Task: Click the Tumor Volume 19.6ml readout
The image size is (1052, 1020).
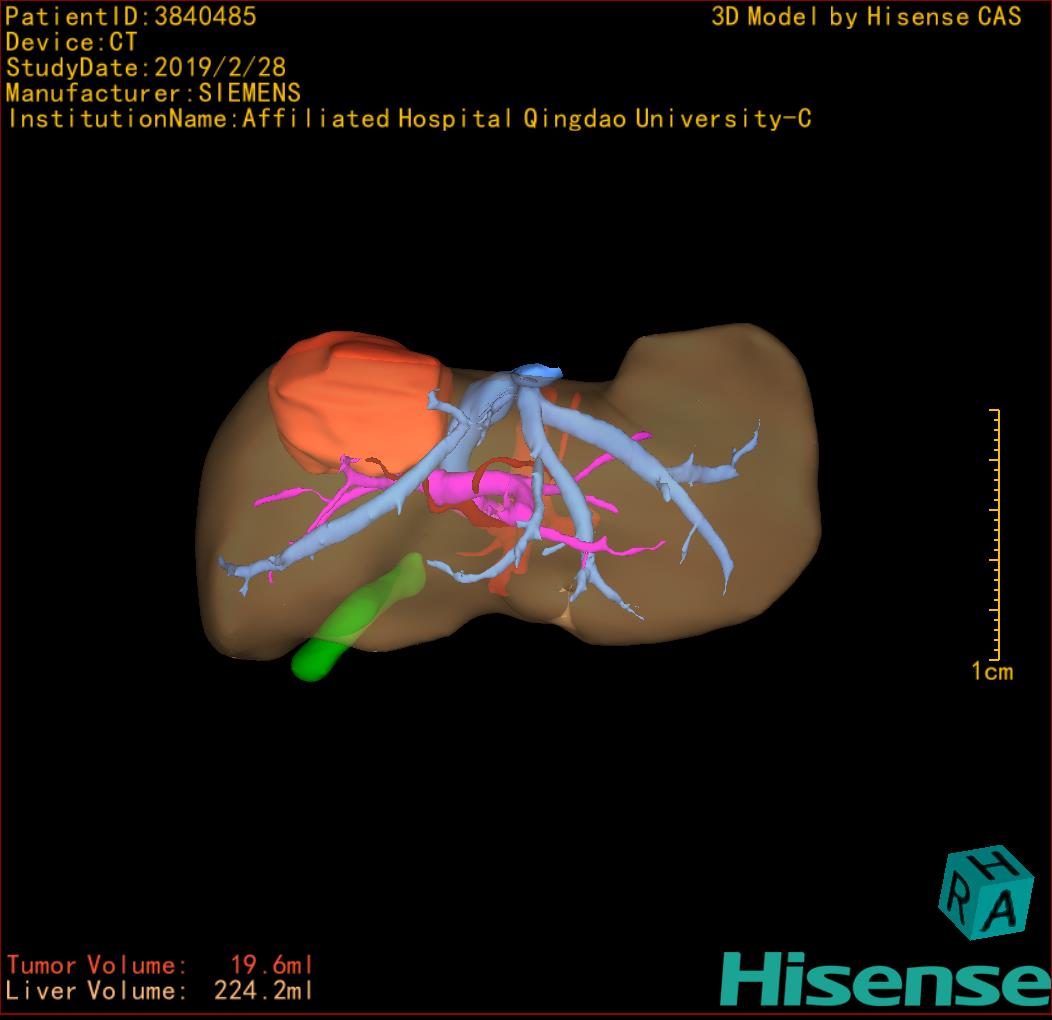Action: pyautogui.click(x=160, y=966)
